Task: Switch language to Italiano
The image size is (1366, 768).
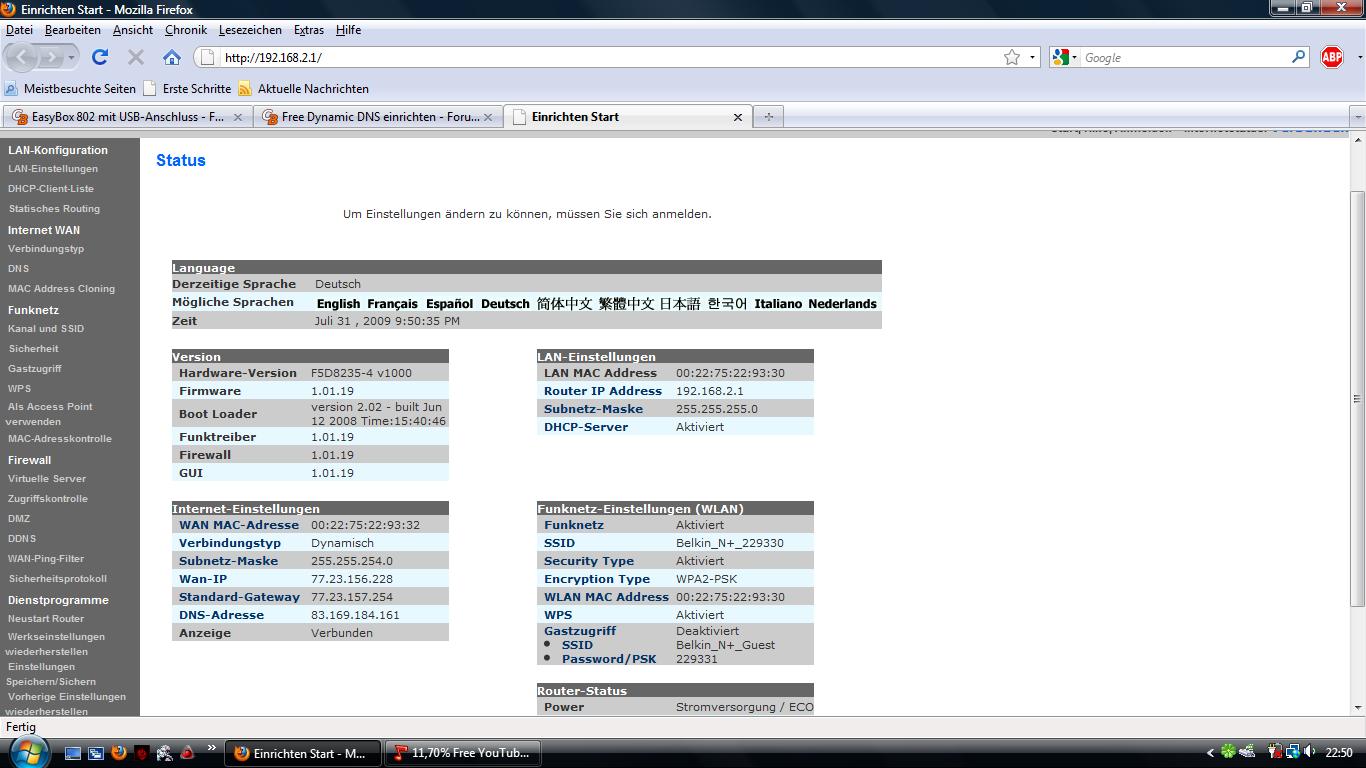Action: click(778, 304)
